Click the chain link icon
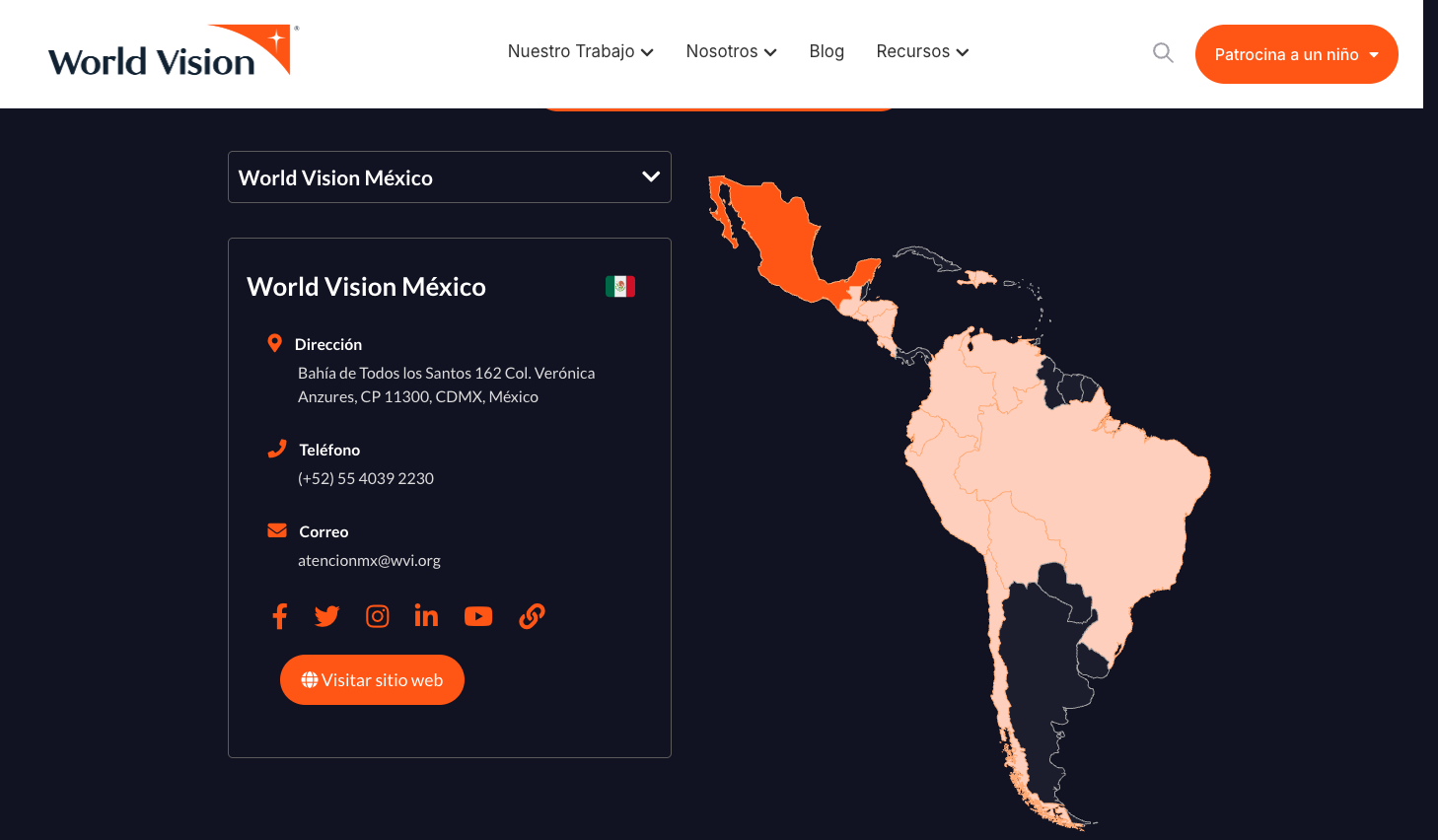This screenshot has height=840, width=1438. [532, 616]
